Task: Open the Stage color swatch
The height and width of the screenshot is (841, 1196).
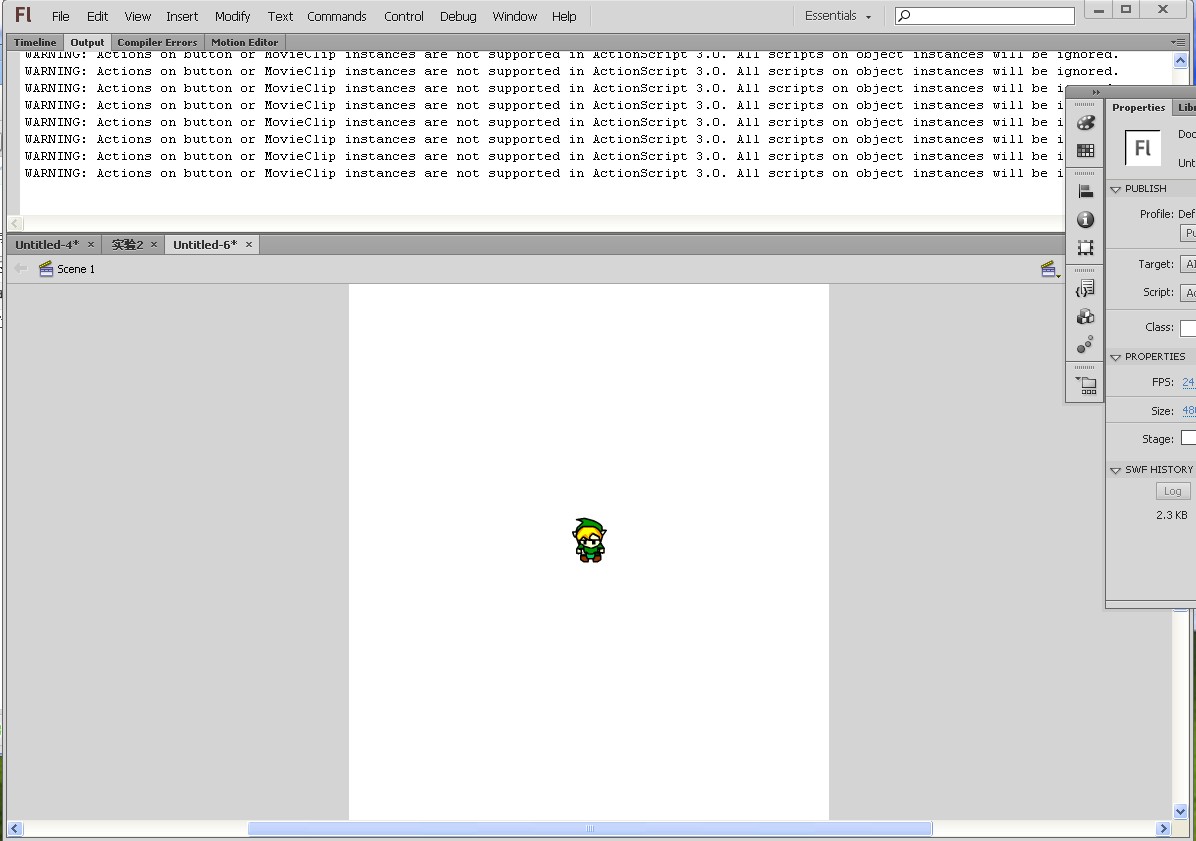Action: pos(1188,438)
